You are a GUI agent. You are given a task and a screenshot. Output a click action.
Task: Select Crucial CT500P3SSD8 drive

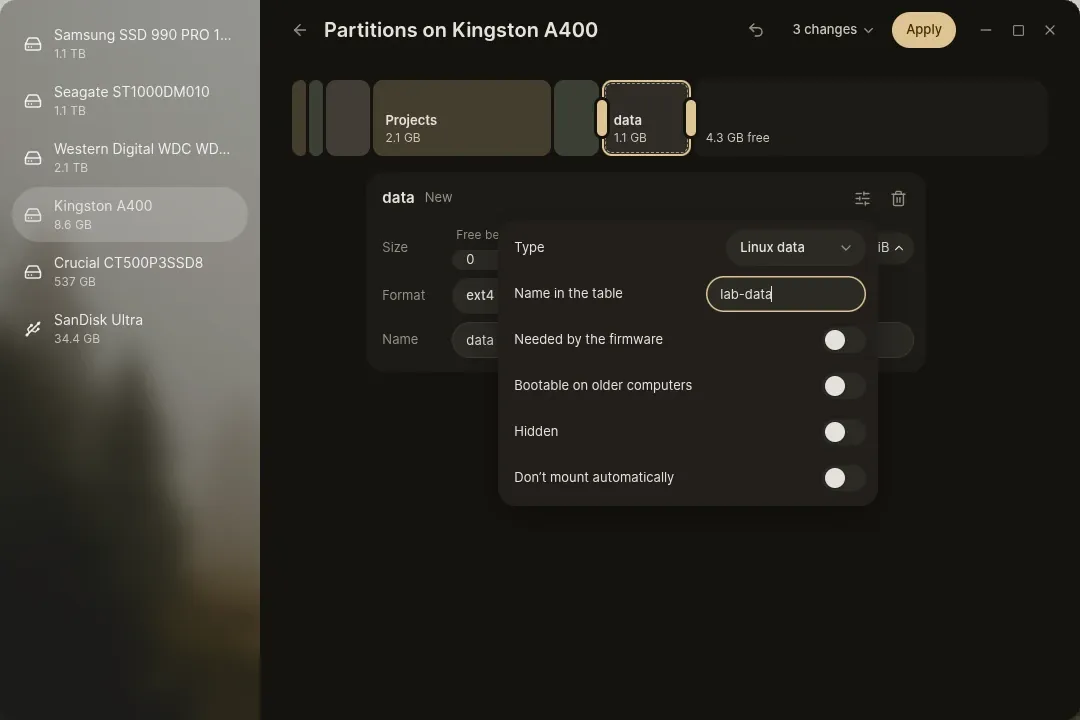pyautogui.click(x=130, y=271)
